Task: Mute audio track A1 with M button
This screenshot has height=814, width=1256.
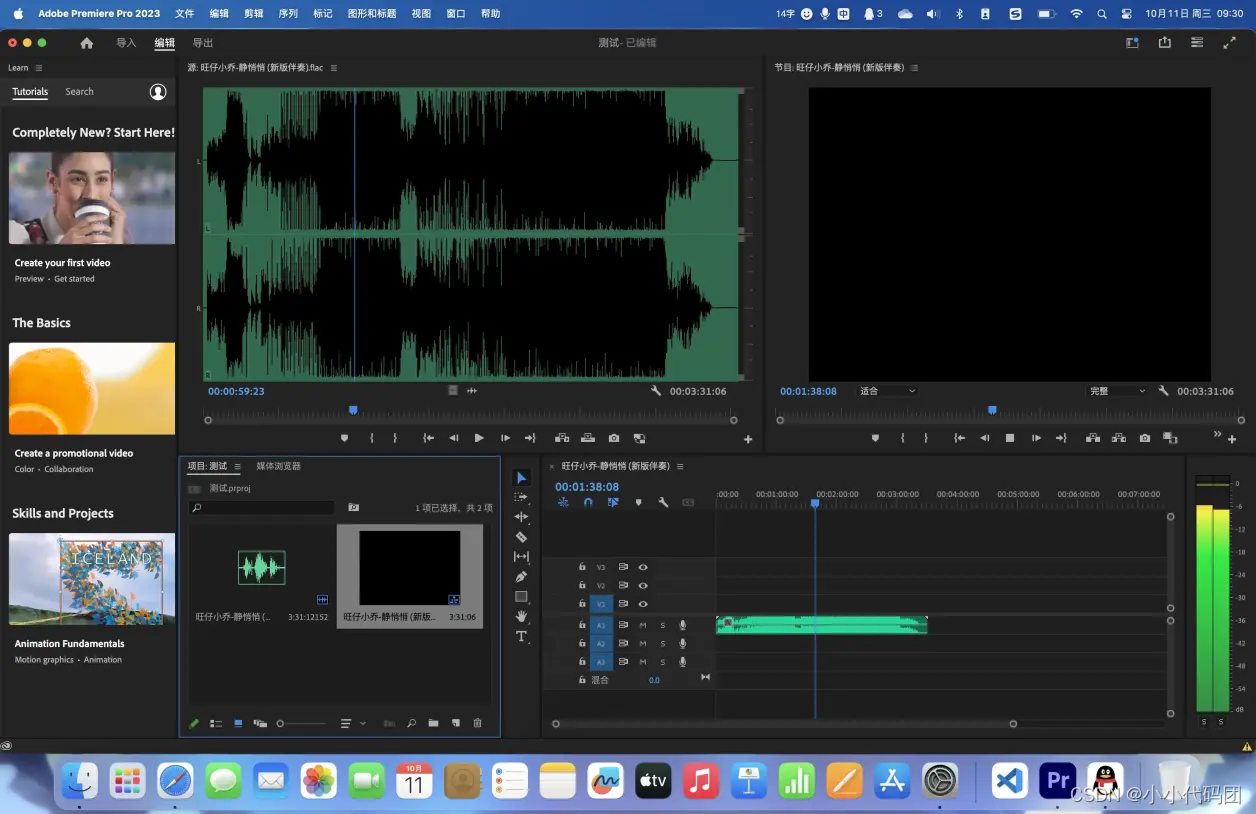Action: pos(643,625)
